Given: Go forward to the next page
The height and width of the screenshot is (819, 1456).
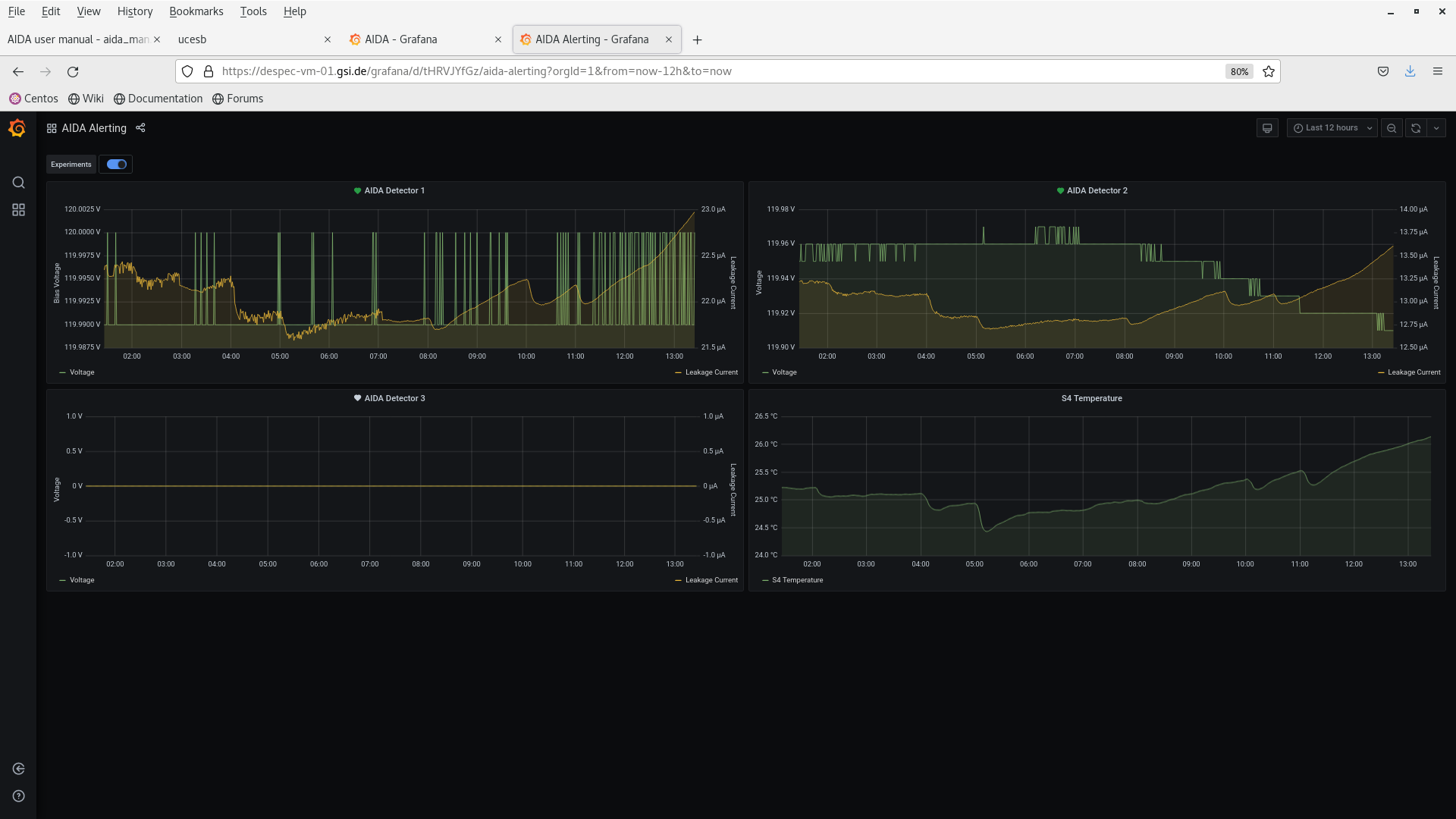Looking at the screenshot, I should [x=45, y=71].
